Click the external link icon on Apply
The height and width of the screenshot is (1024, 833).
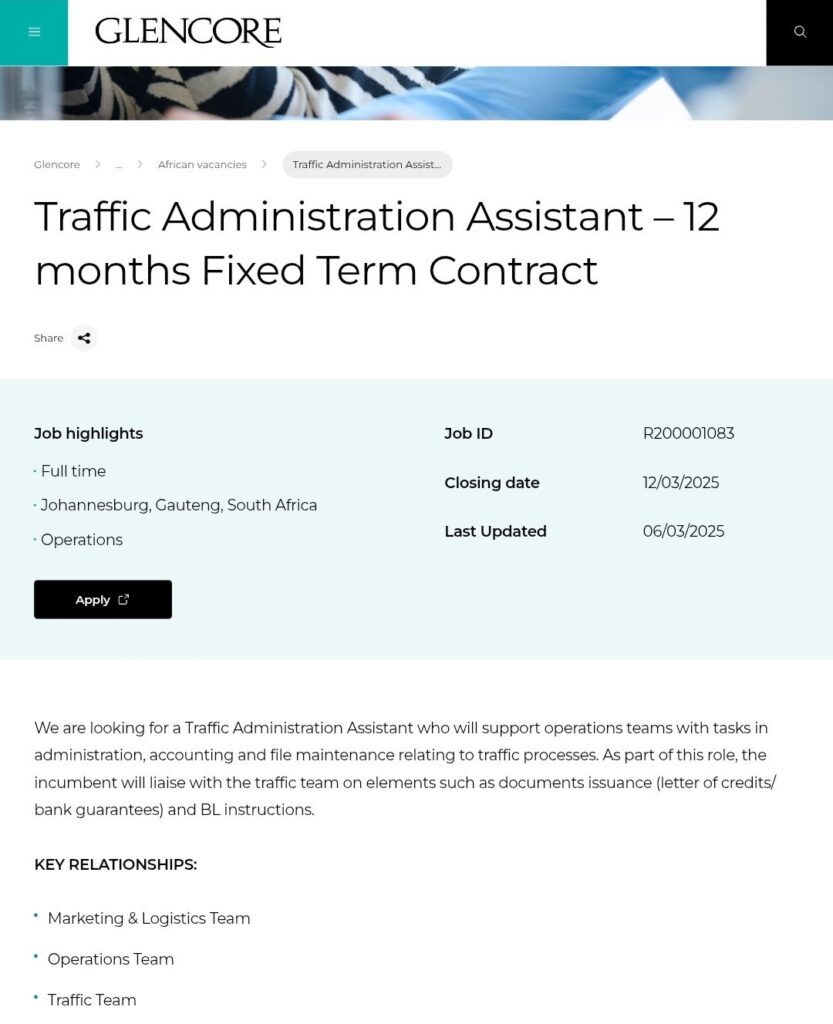[124, 600]
